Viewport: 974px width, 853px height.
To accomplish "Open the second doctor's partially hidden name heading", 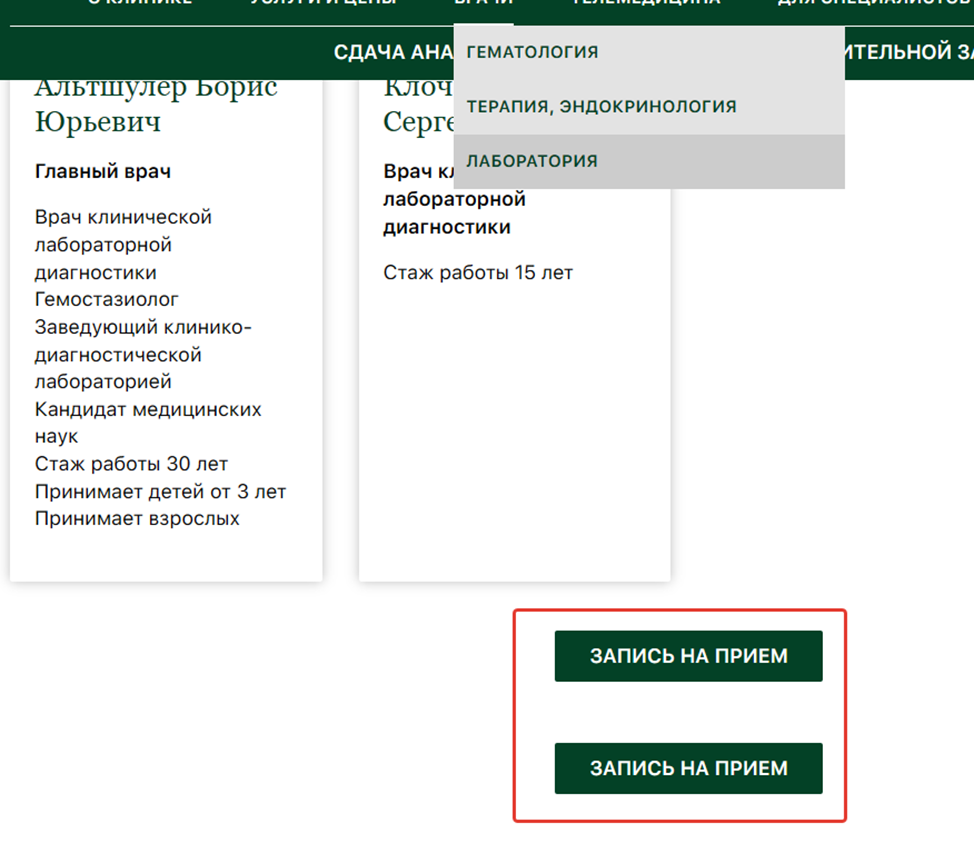I will pos(417,105).
